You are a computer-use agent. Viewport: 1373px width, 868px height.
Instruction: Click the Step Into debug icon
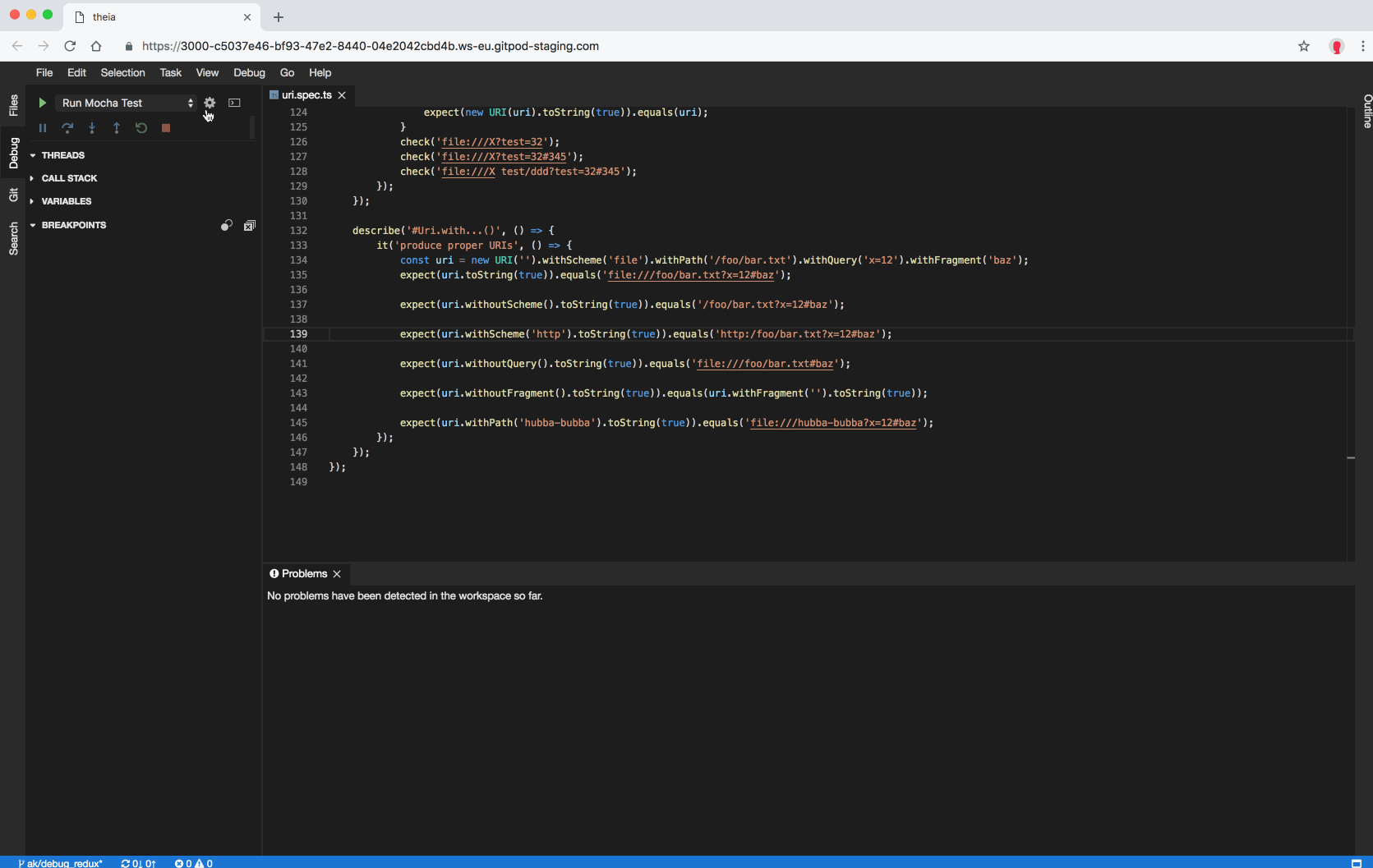[92, 128]
